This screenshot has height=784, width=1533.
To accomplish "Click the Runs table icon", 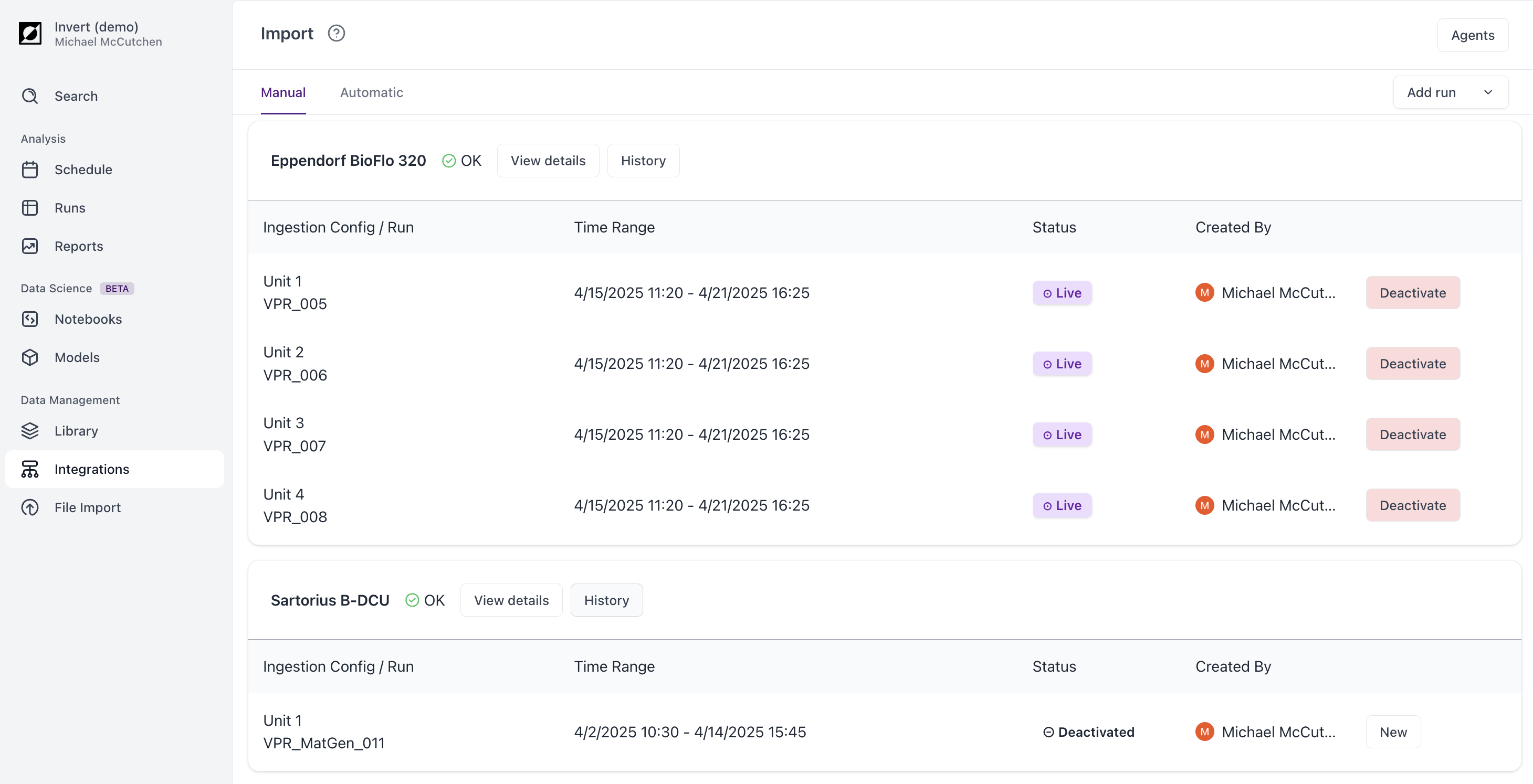I will pos(30,208).
